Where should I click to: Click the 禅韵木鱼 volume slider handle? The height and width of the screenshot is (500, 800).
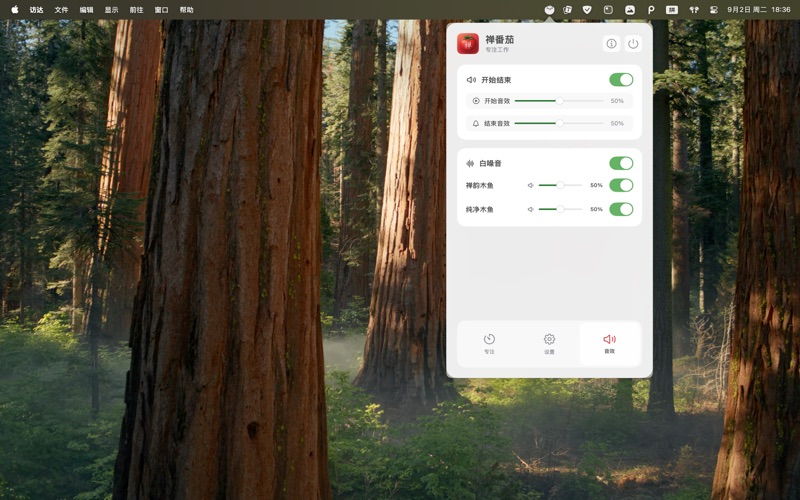click(560, 185)
